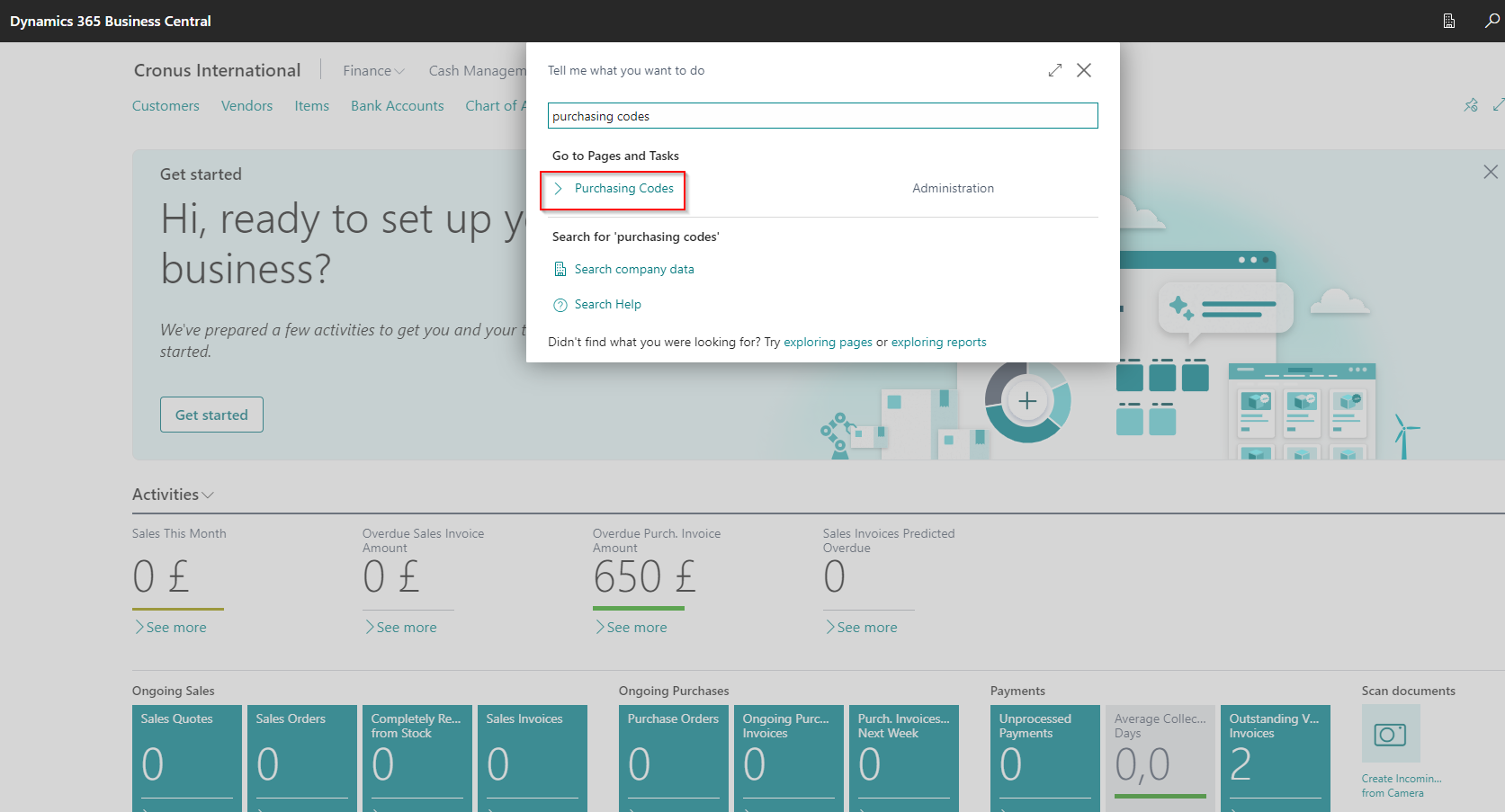Click the expand page icon at right edge
The image size is (1505, 812).
tap(1498, 105)
